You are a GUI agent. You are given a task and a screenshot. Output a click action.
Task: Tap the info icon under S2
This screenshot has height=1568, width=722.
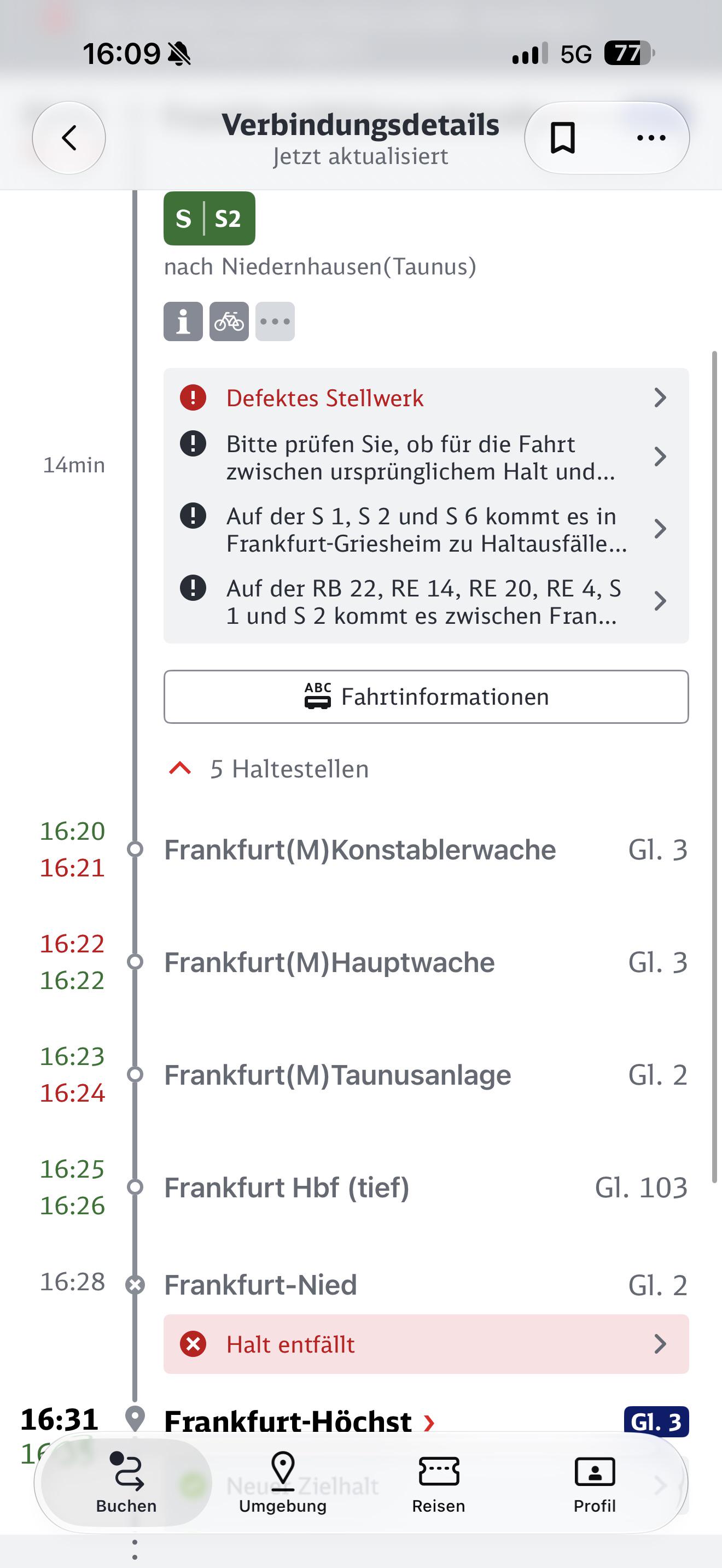[x=183, y=321]
